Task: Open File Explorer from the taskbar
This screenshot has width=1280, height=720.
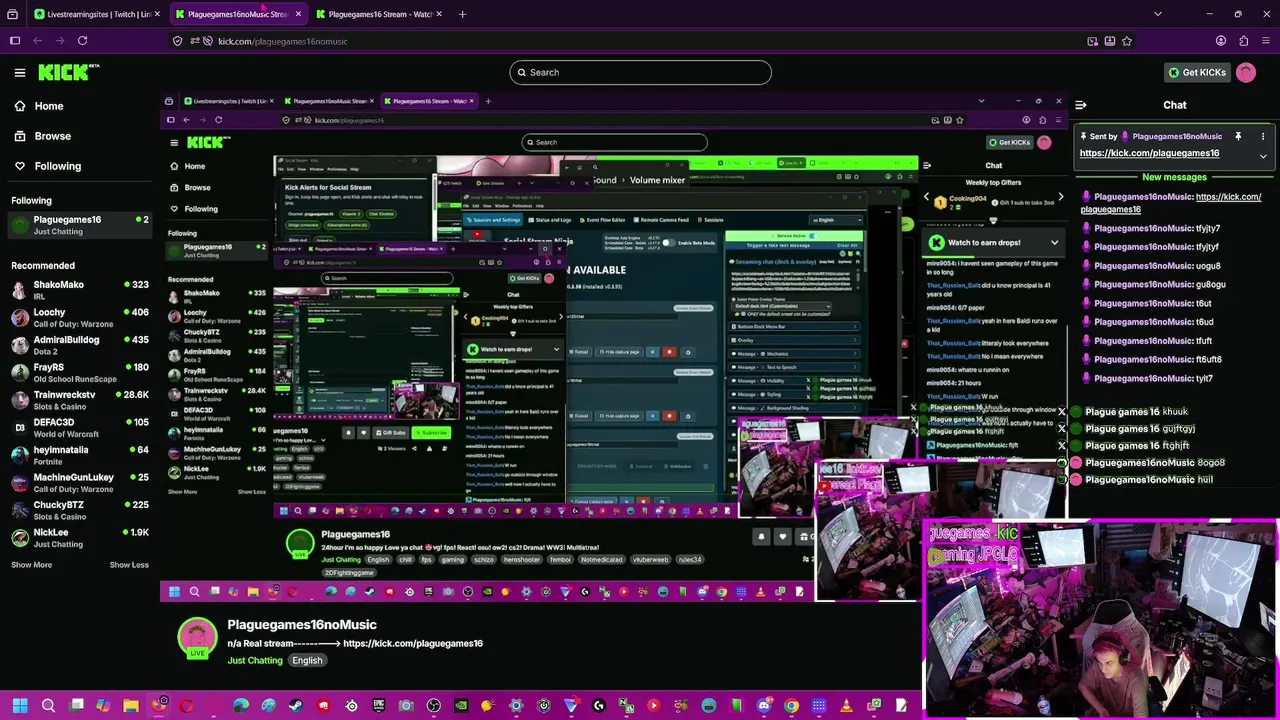Action: click(131, 706)
